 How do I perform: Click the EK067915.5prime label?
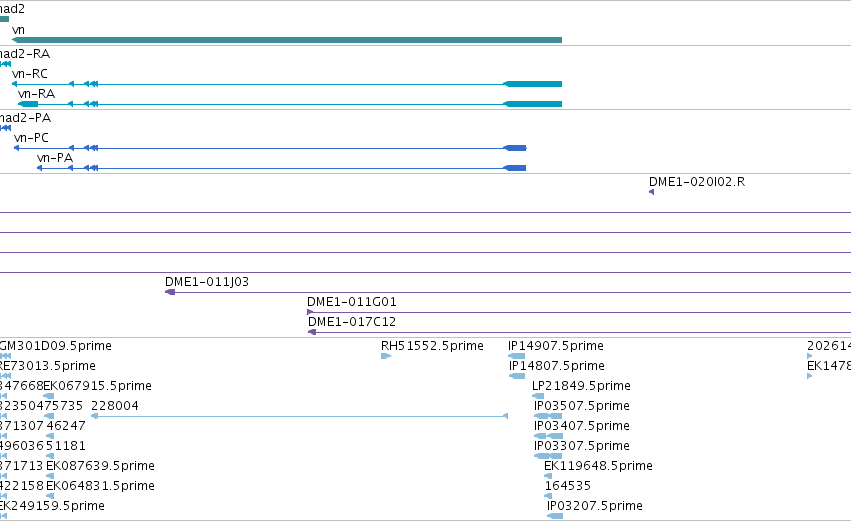point(98,386)
